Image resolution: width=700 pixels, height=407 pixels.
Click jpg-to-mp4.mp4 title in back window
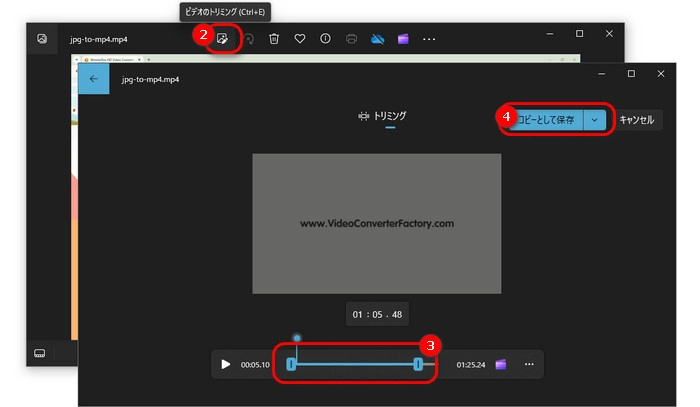[99, 39]
